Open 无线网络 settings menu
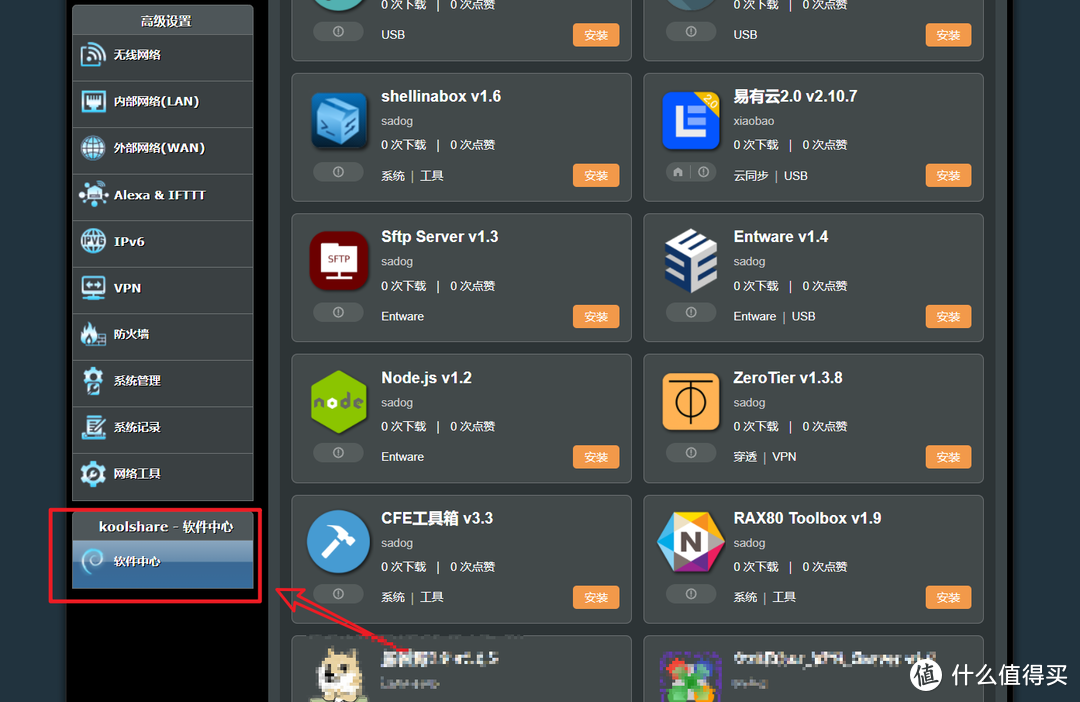Image resolution: width=1080 pixels, height=702 pixels. [163, 56]
